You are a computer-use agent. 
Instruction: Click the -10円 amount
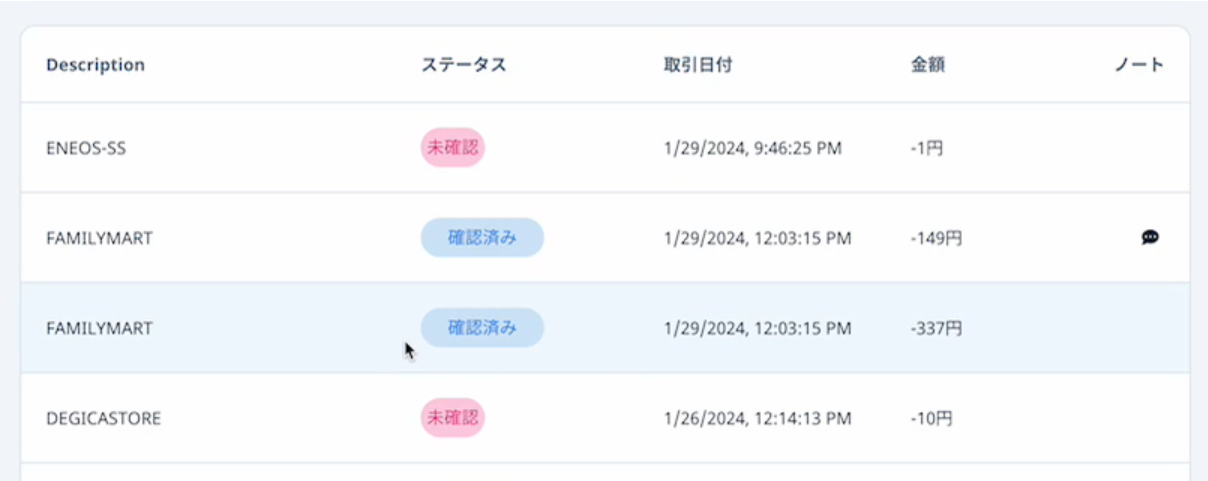(931, 418)
